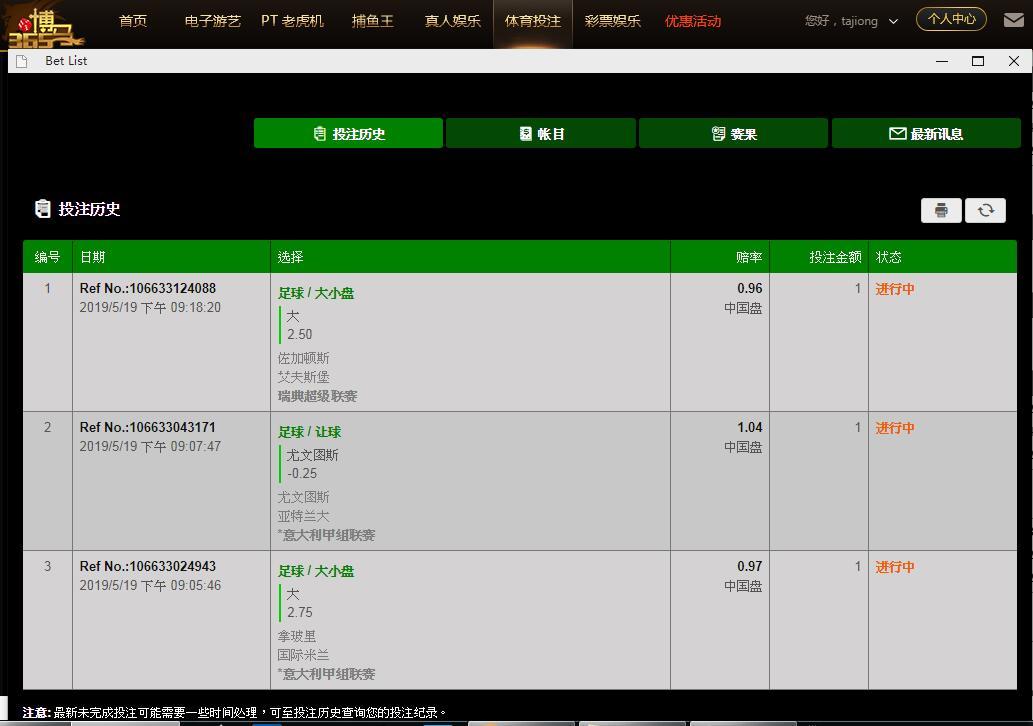Click the 投注金额 column header
The image size is (1033, 726).
835,257
